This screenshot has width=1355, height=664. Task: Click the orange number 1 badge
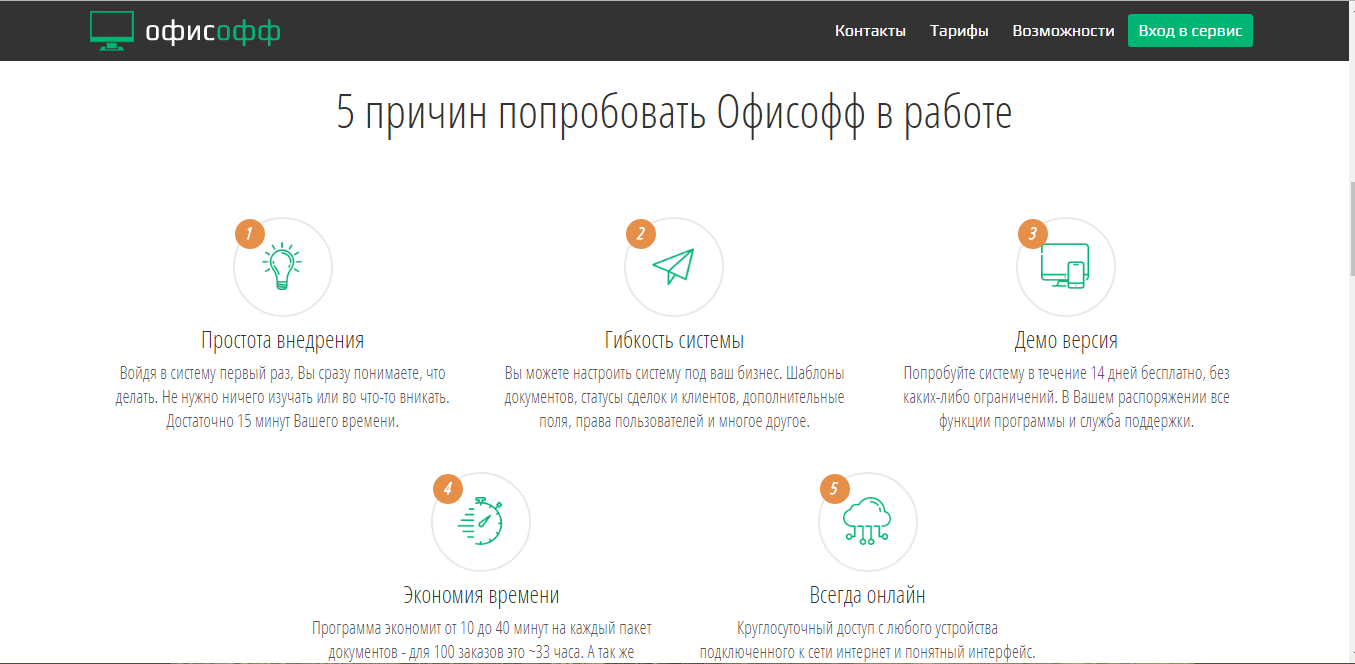(251, 233)
